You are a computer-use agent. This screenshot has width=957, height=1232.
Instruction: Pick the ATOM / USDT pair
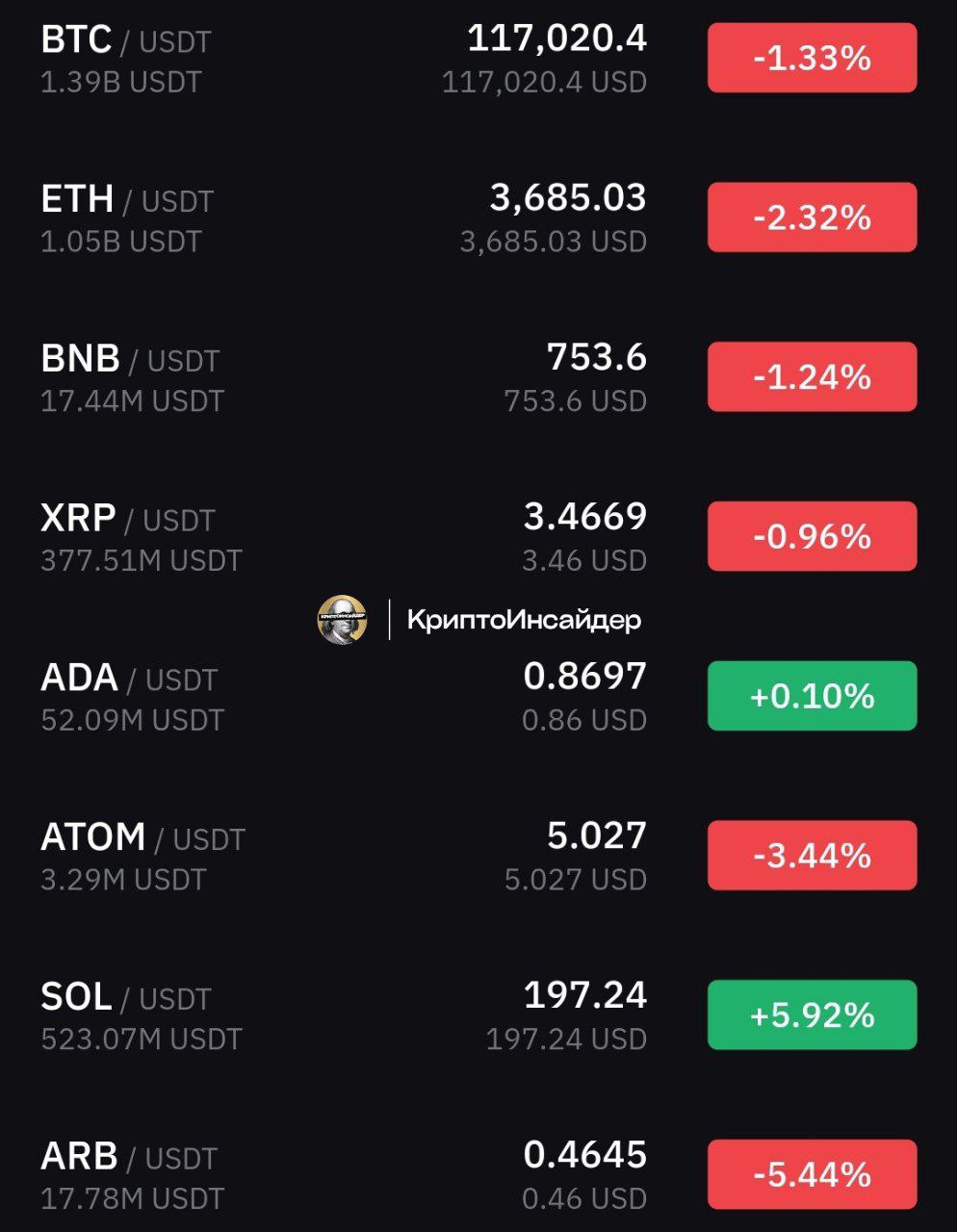tap(142, 838)
